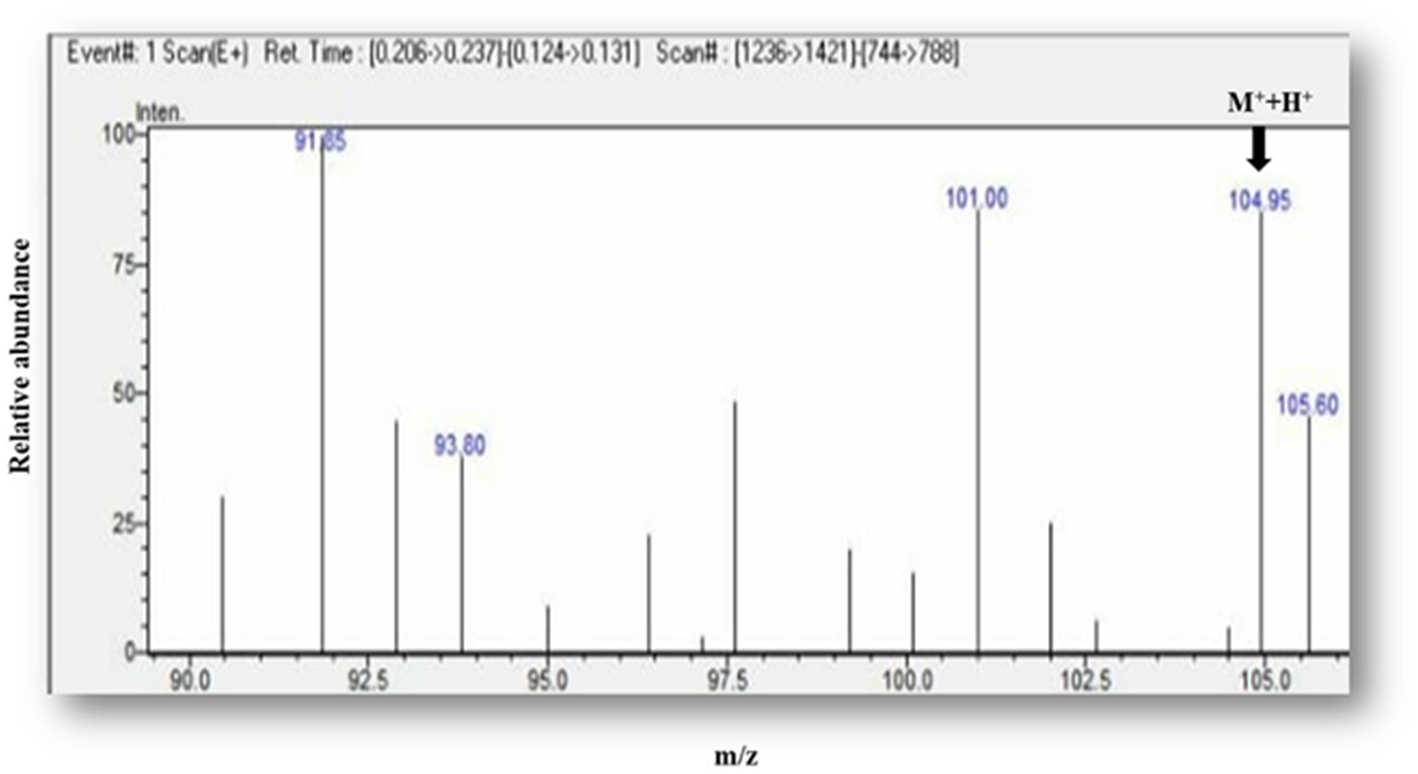Click the Scan# range text in header
The height and width of the screenshot is (774, 1418).
tap(808, 54)
